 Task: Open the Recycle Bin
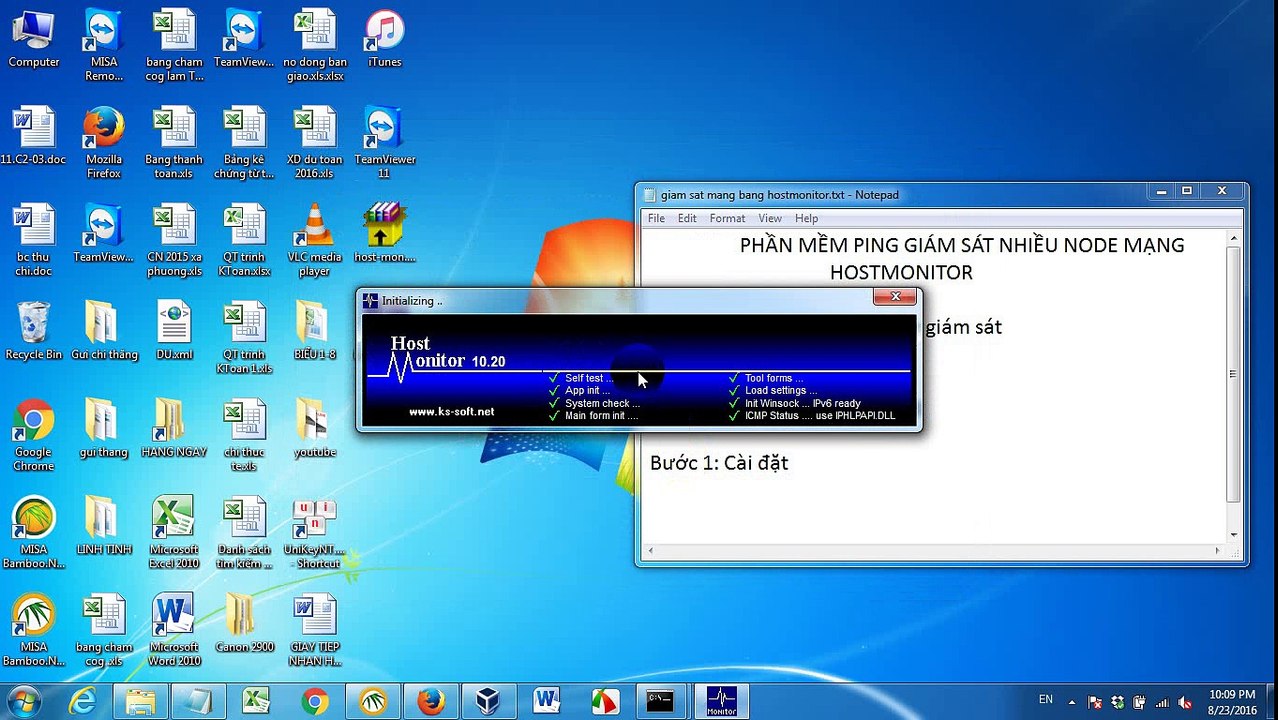pos(34,331)
